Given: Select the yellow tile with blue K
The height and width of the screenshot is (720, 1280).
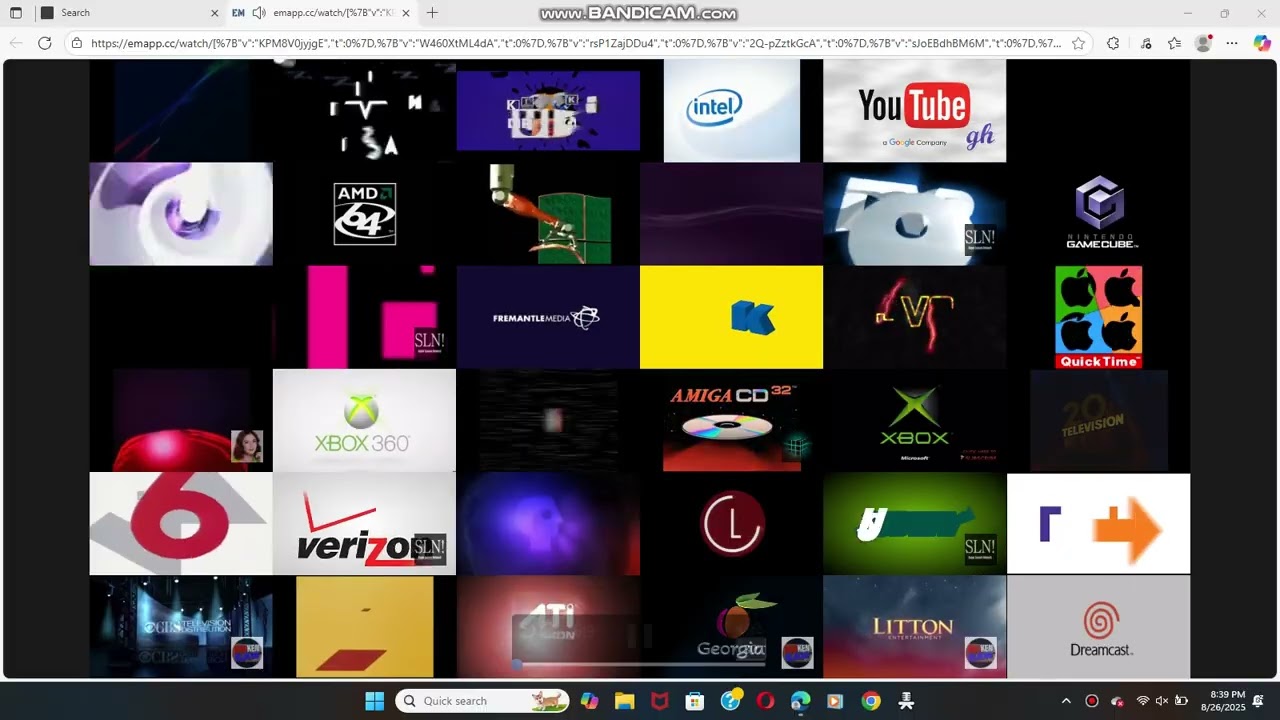Looking at the screenshot, I should click(731, 317).
